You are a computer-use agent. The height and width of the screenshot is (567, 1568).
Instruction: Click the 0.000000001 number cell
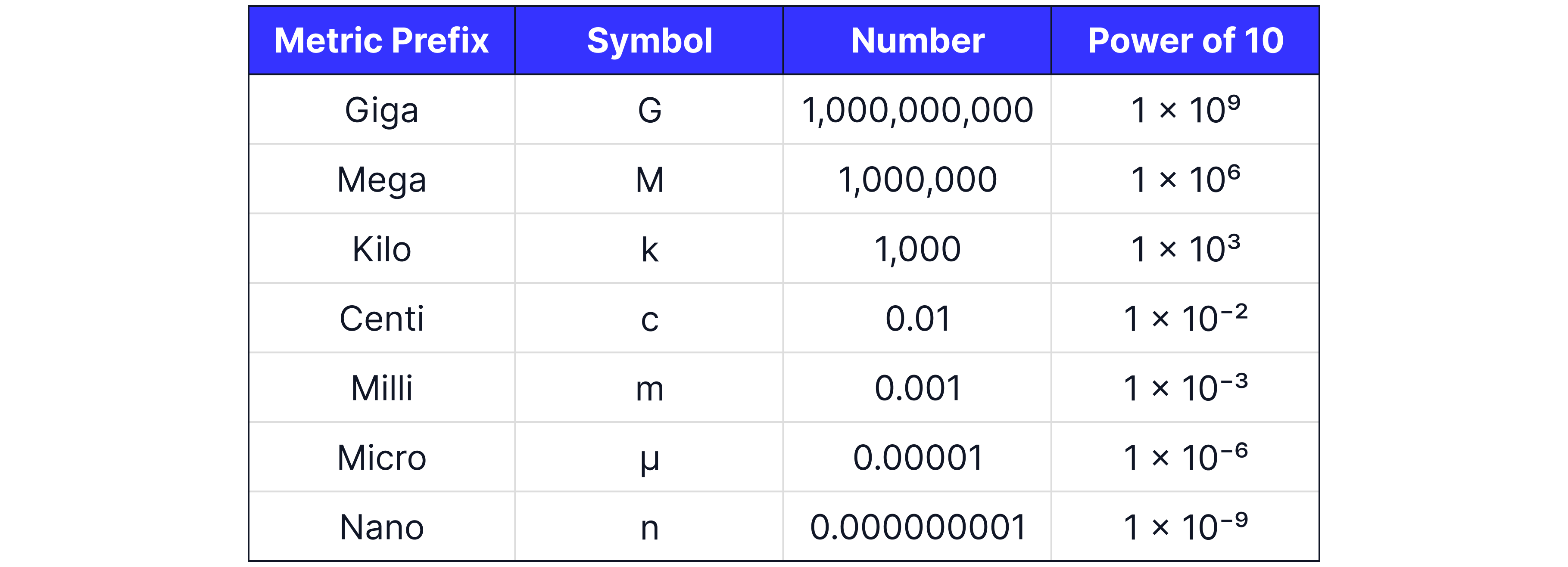tap(917, 527)
